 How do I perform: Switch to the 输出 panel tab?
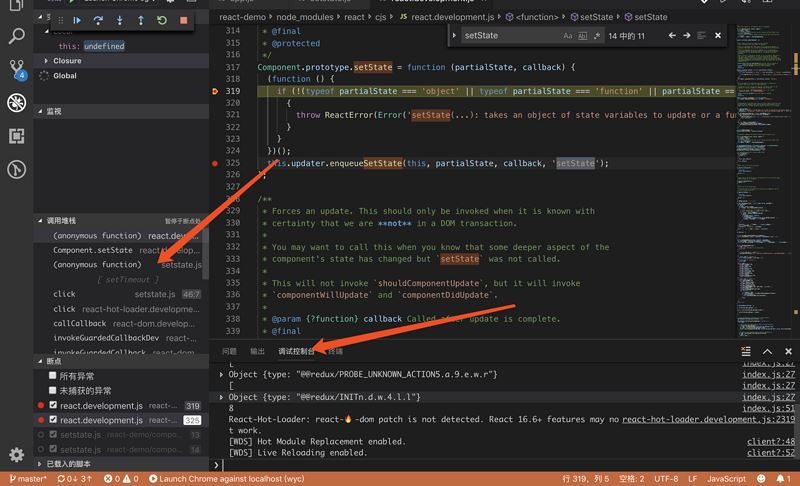point(257,352)
